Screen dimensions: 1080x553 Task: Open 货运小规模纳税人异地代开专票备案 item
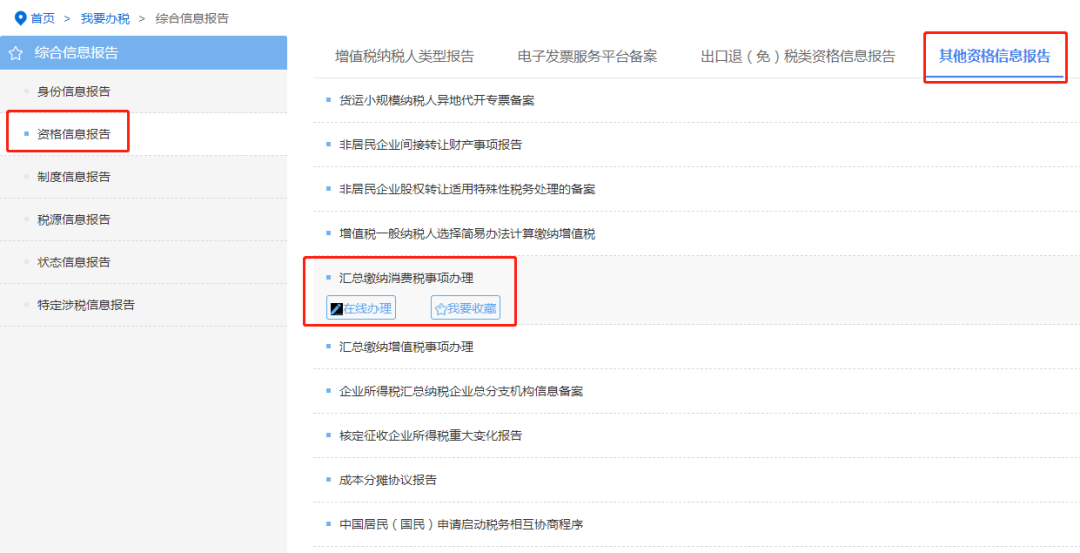point(437,101)
